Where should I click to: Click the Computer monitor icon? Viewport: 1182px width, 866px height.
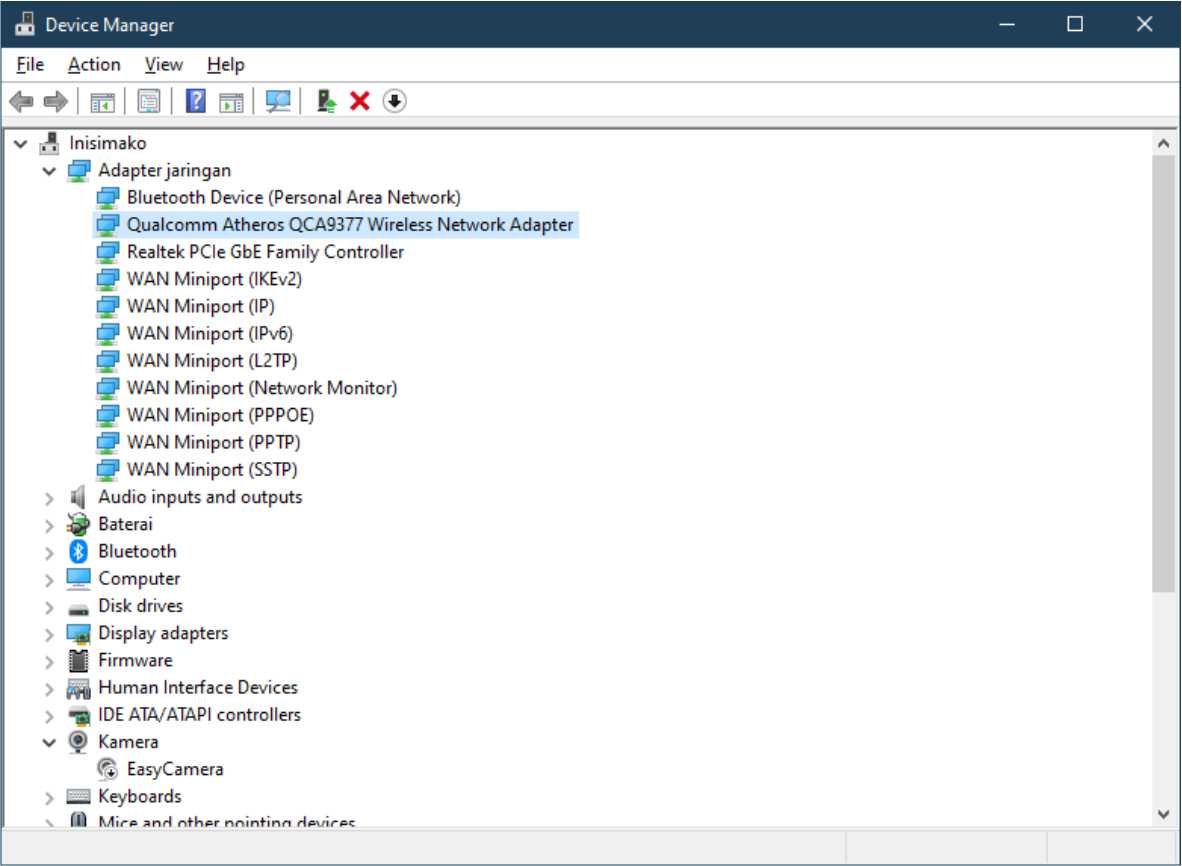pyautogui.click(x=78, y=579)
